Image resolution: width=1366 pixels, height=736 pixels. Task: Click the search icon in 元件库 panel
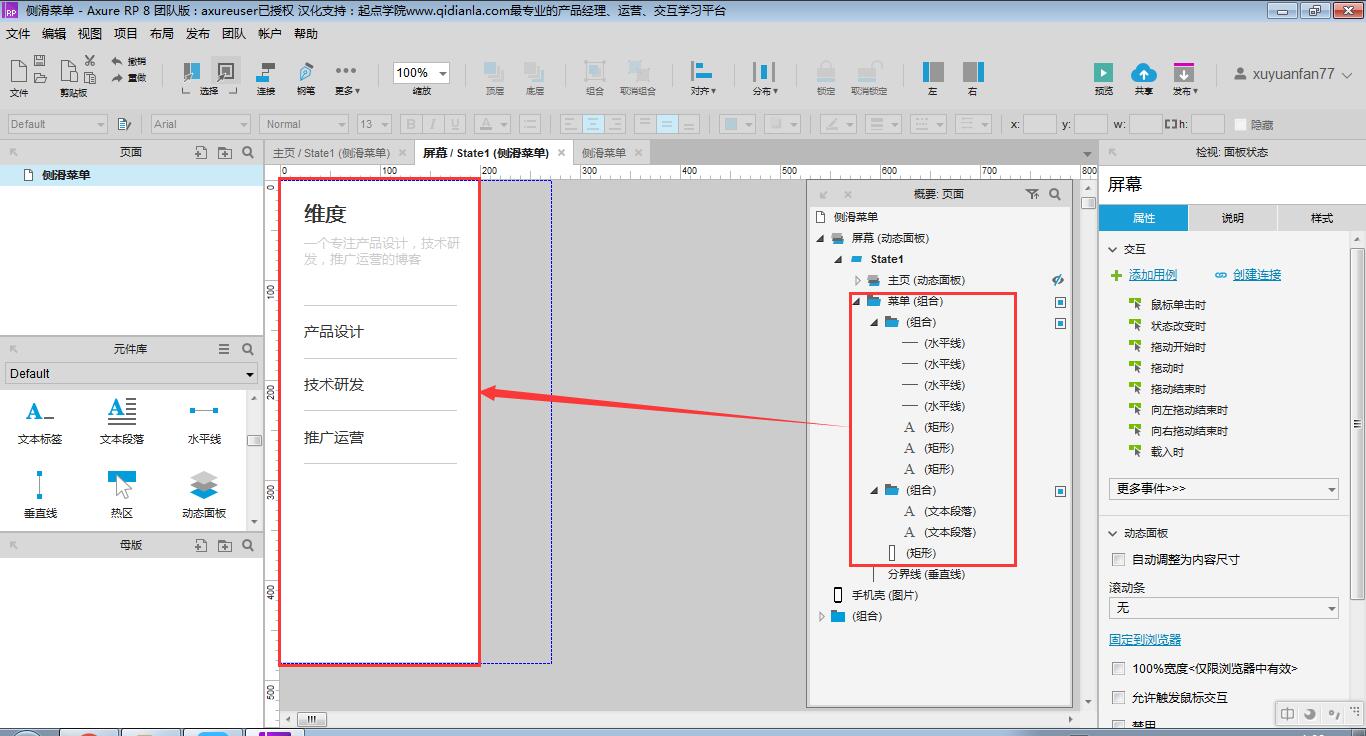[248, 349]
